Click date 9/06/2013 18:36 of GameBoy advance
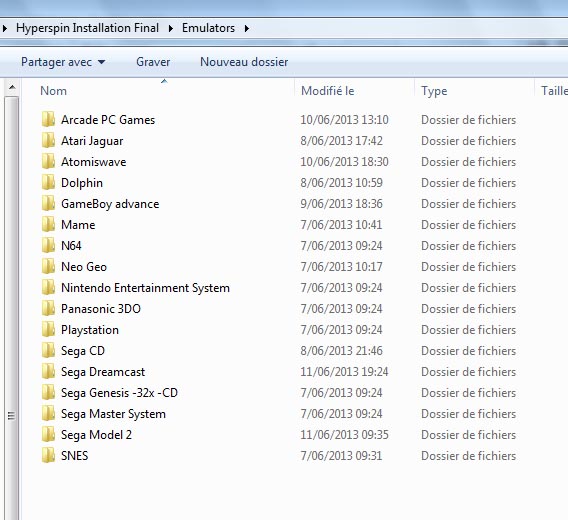 (x=342, y=204)
